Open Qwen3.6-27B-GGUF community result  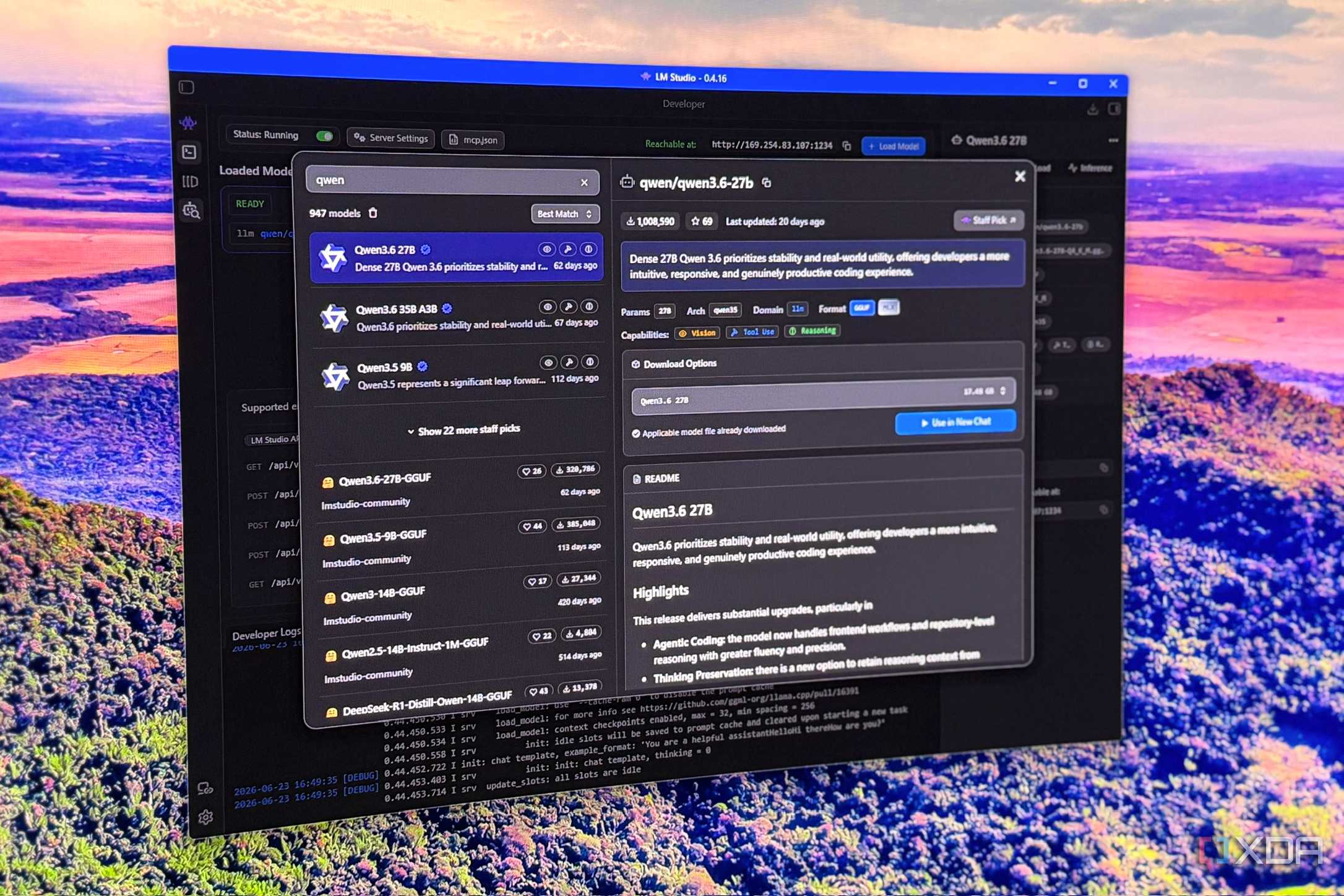pyautogui.click(x=461, y=488)
